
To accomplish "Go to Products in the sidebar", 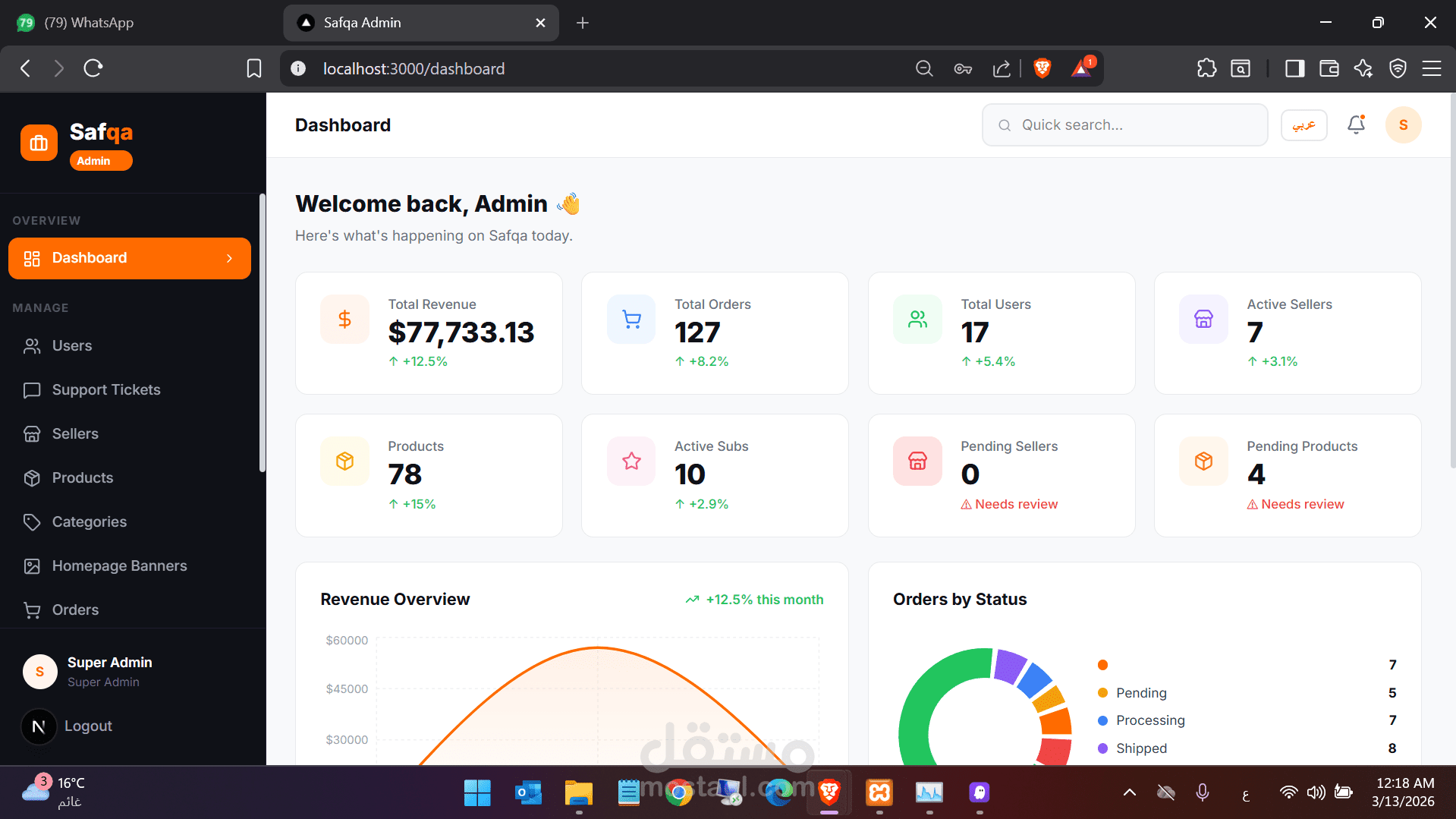I will pos(130,478).
